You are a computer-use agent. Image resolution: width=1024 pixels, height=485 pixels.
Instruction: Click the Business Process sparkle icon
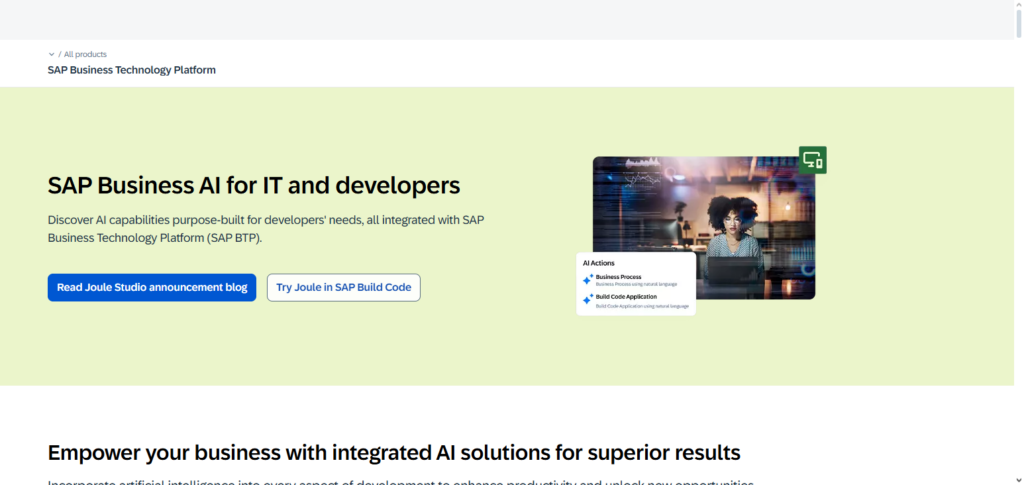coord(588,279)
